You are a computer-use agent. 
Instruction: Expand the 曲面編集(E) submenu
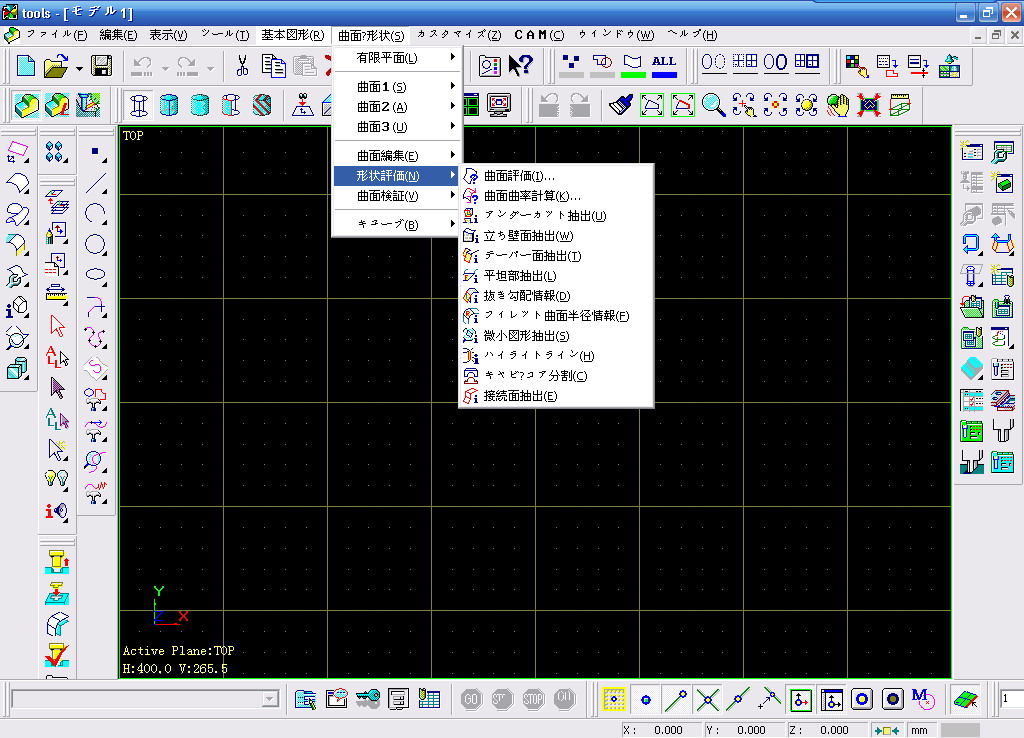[x=398, y=155]
